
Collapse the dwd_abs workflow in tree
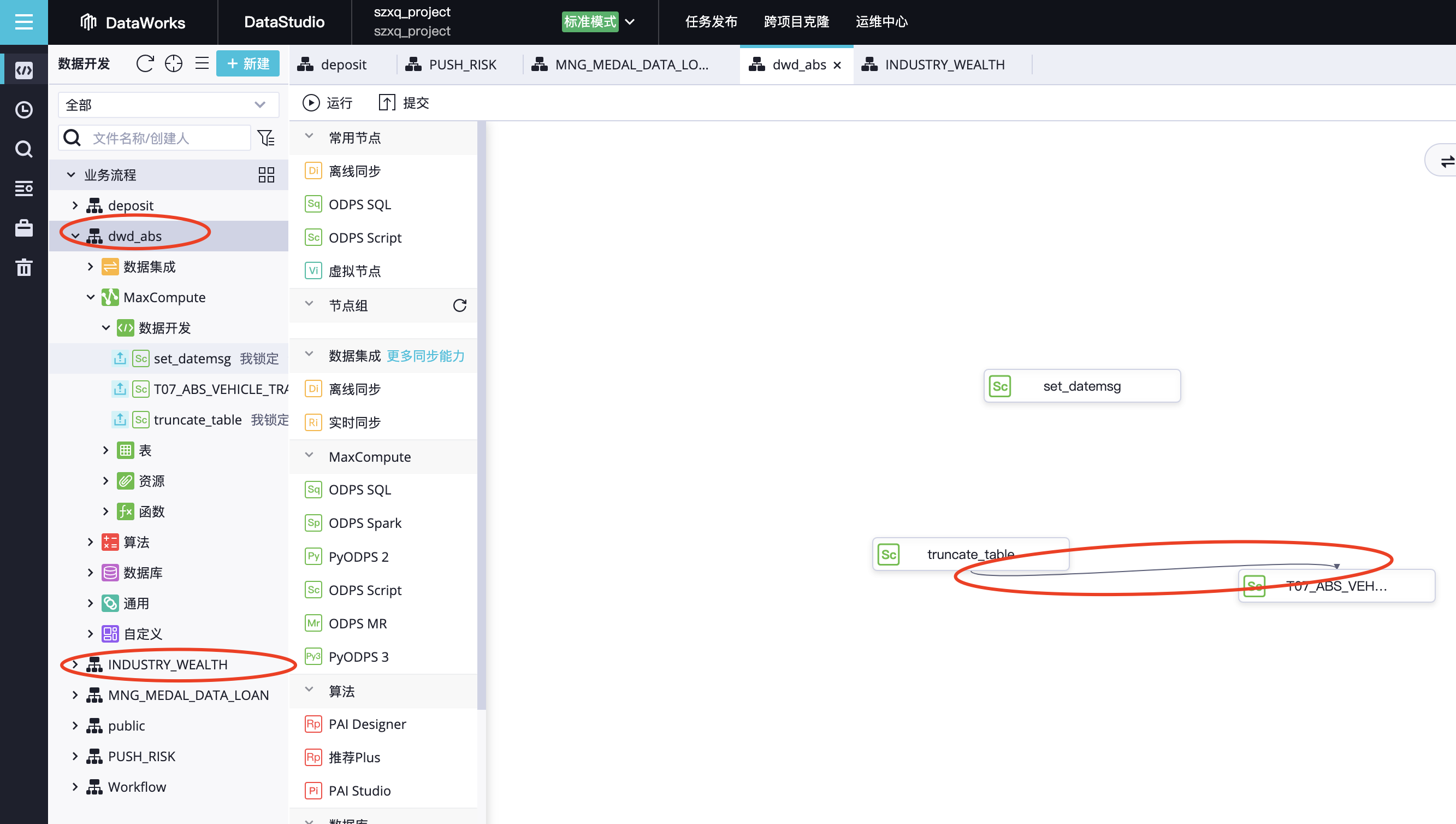point(75,236)
